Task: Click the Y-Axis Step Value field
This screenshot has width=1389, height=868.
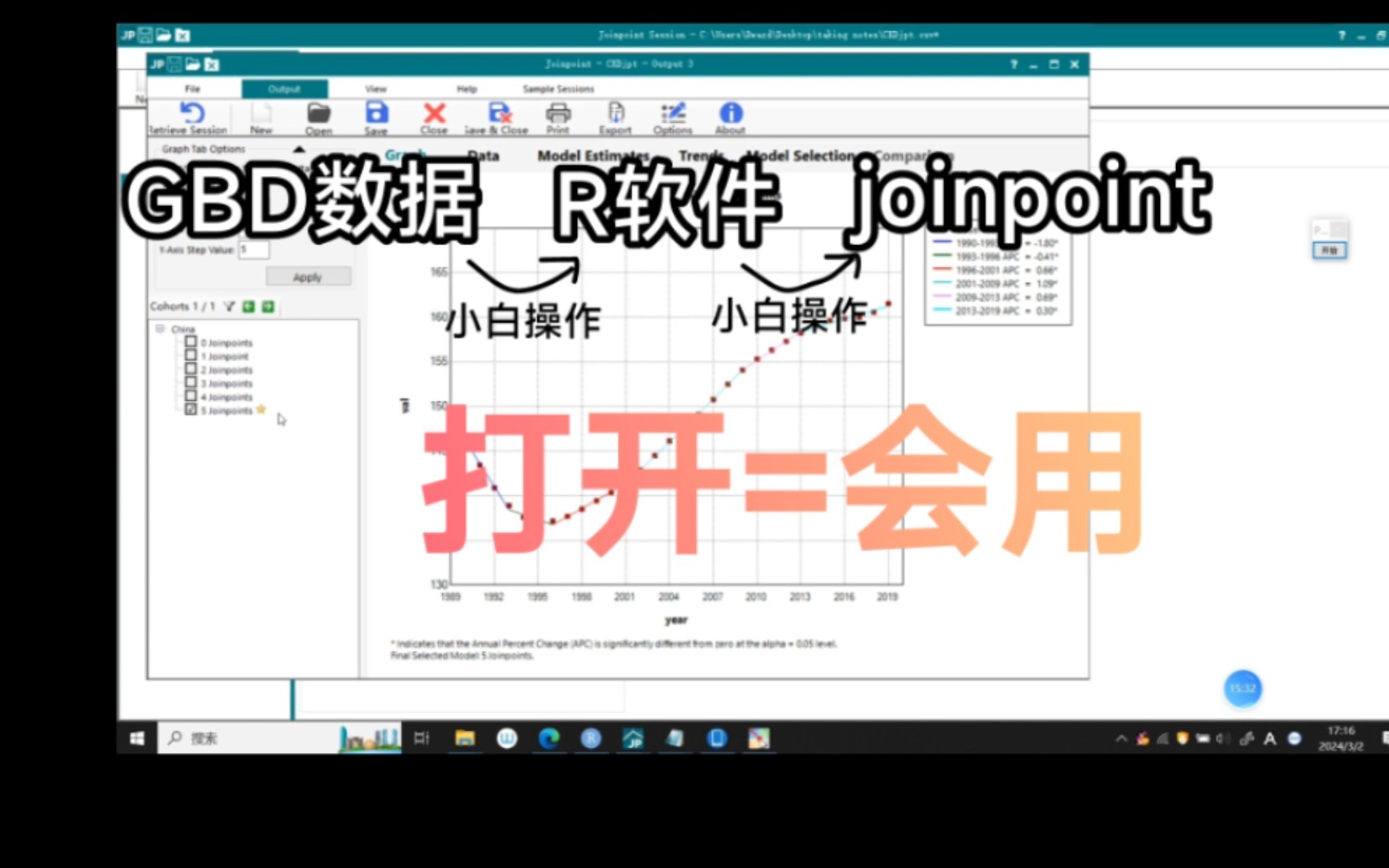Action: [x=254, y=250]
